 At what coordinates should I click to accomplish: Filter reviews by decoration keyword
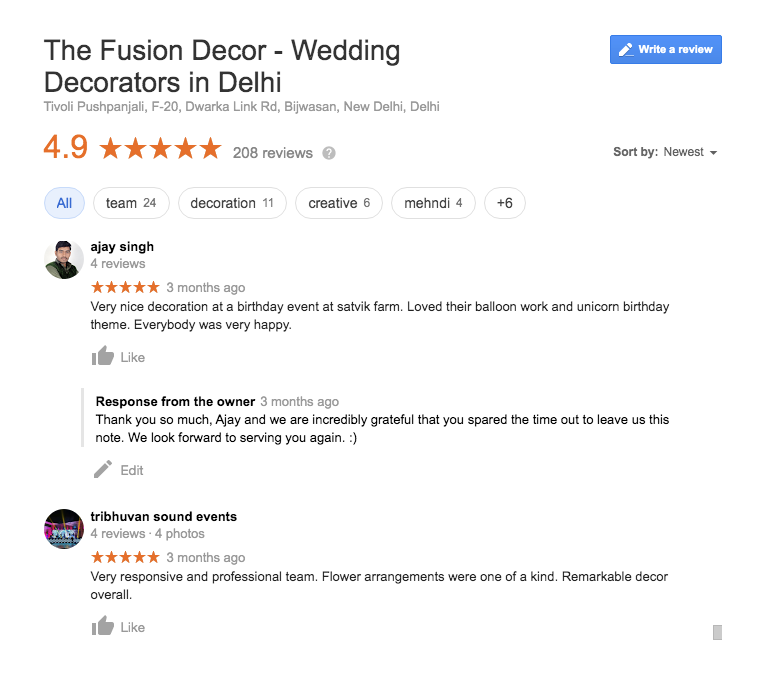(x=232, y=203)
